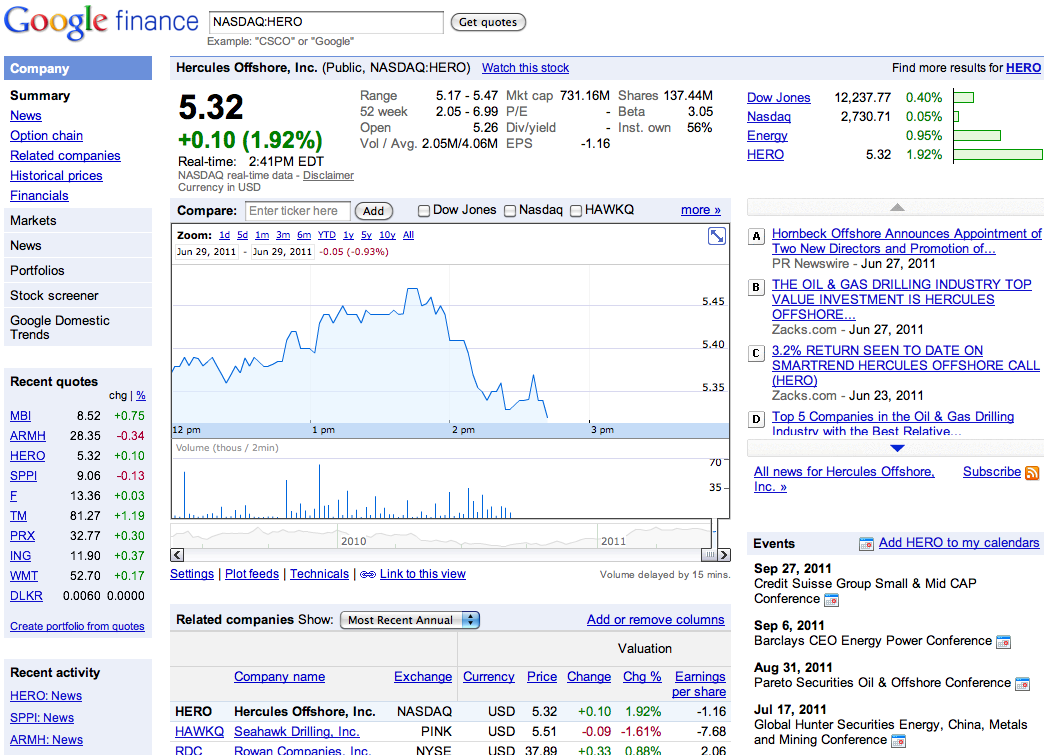This screenshot has width=1044, height=755.
Task: Sort table by Earnings per share
Action: coord(699,684)
